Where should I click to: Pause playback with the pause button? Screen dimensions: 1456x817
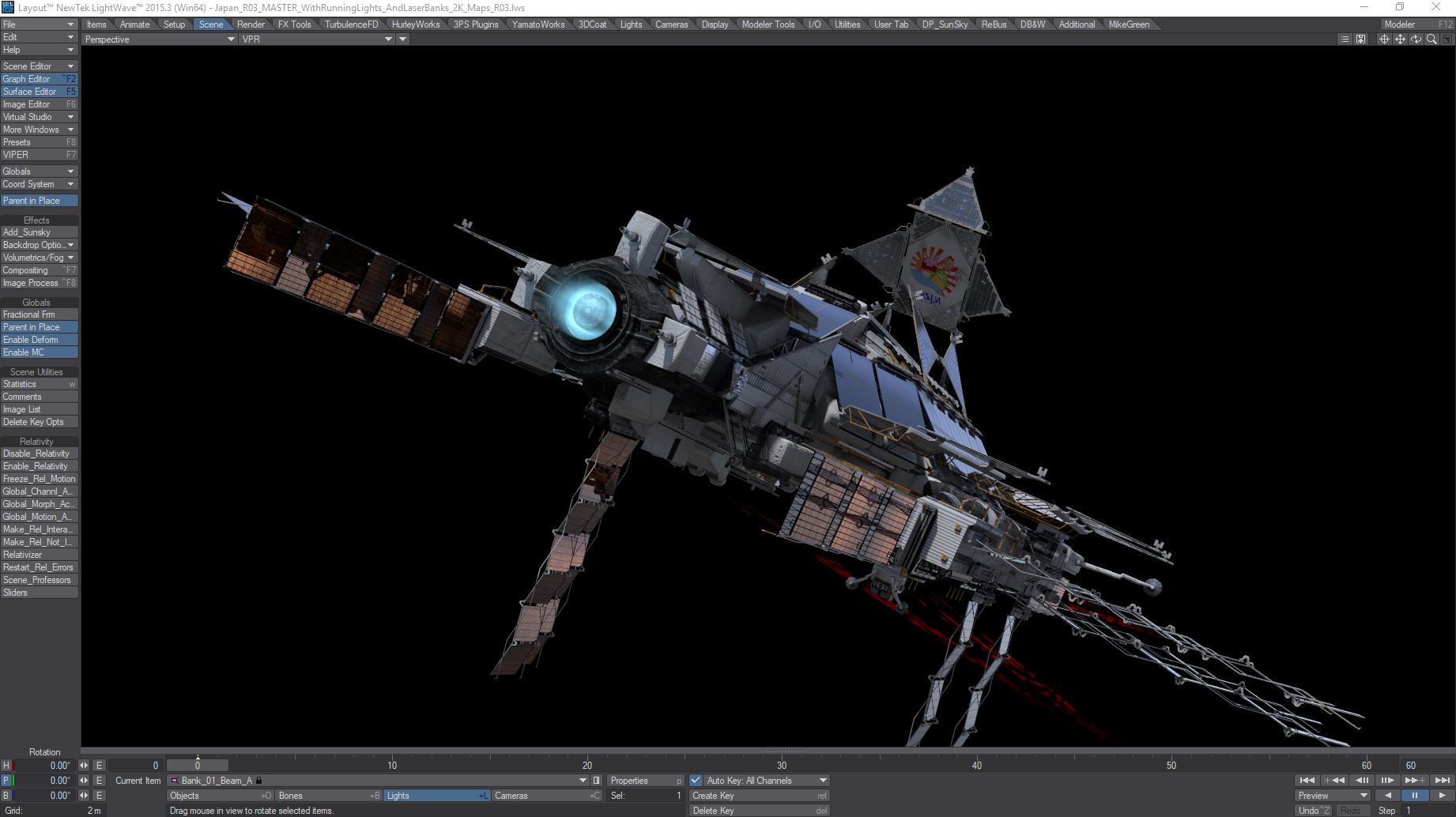coord(1414,796)
